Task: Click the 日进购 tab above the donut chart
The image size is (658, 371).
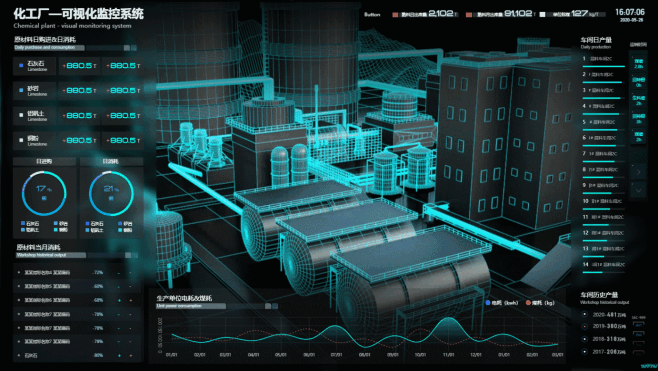Action: [x=44, y=161]
